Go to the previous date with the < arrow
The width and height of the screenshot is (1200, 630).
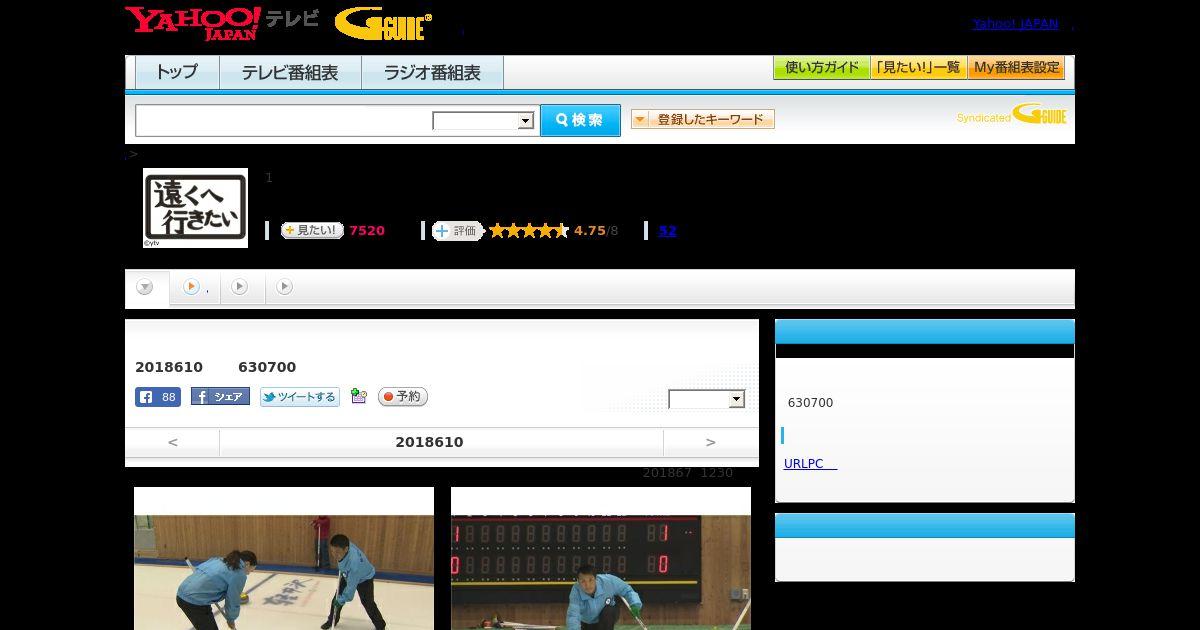172,442
